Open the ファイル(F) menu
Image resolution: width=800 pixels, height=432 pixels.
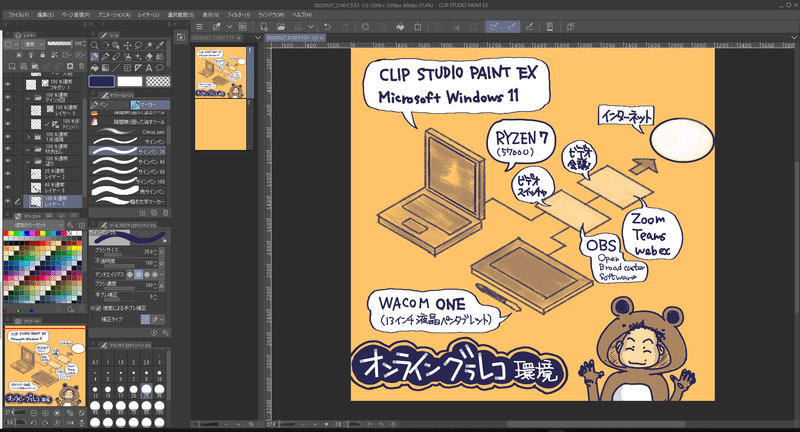[18, 15]
